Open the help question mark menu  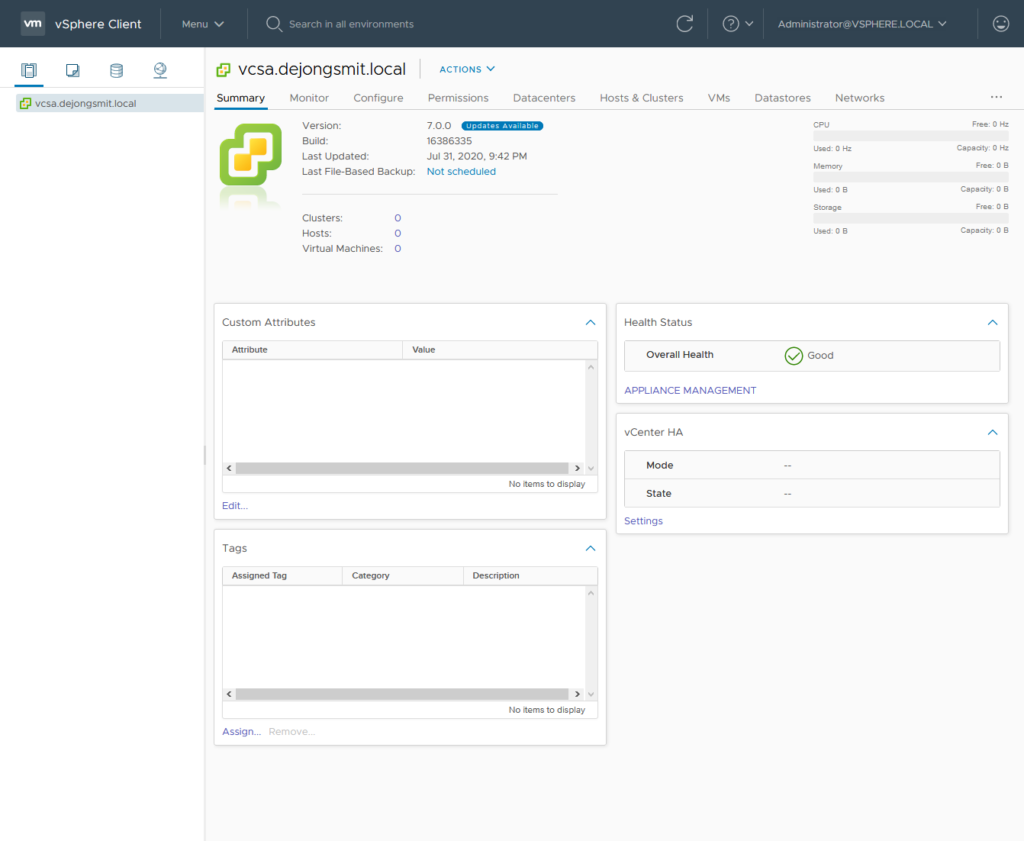(737, 24)
